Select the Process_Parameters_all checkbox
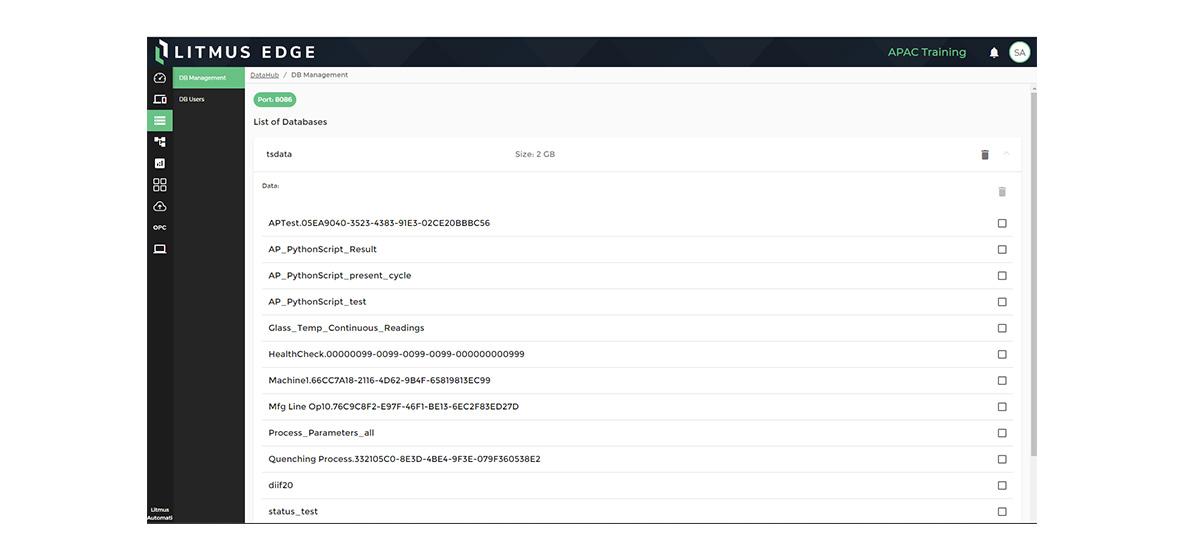This screenshot has height=560, width=1184. 1002,433
